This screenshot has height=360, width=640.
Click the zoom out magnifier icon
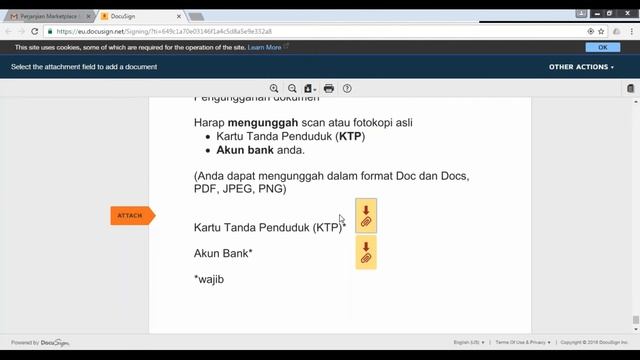pos(292,89)
